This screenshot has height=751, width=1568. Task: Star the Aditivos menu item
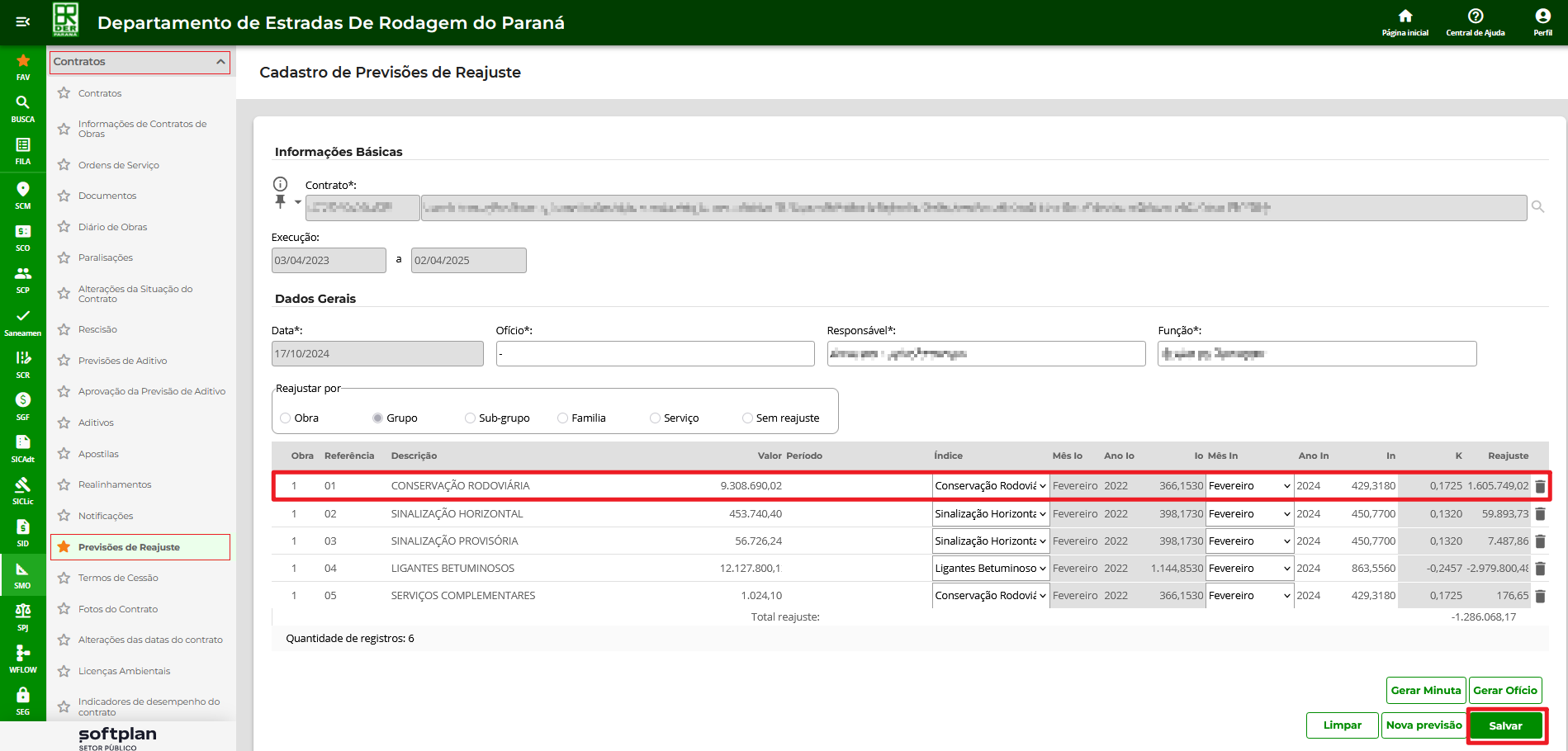coord(64,423)
